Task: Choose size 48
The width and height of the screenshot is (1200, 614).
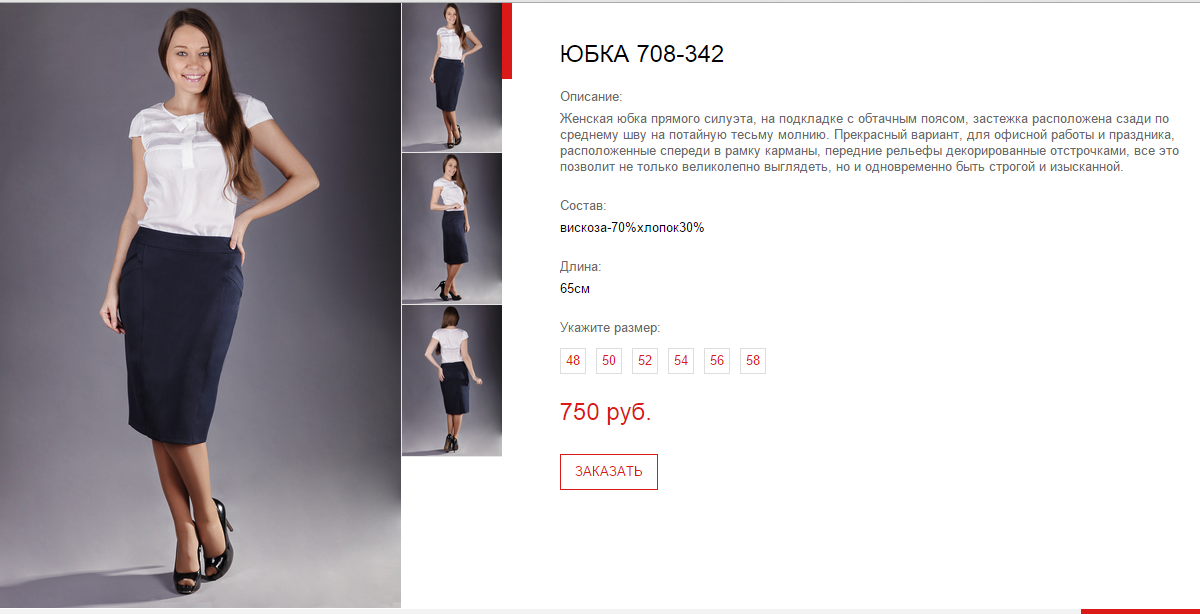Action: coord(573,361)
